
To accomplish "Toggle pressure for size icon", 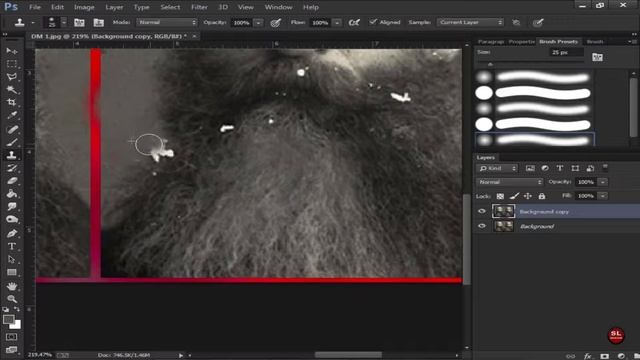I will 538,22.
